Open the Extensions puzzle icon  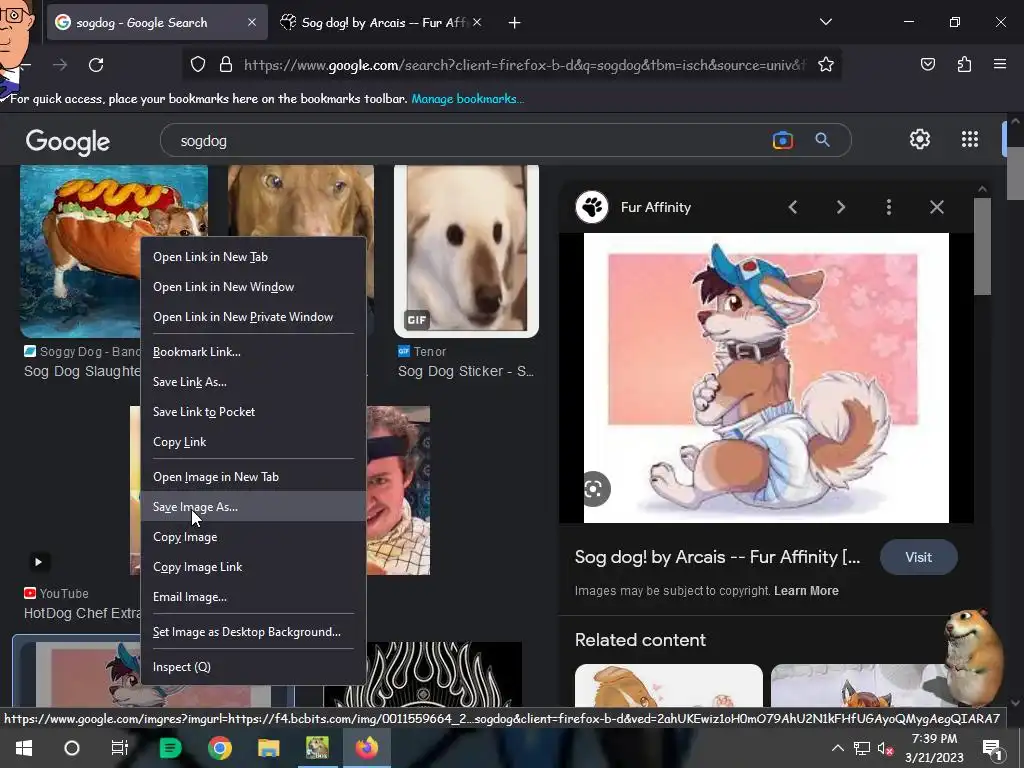coord(964,64)
